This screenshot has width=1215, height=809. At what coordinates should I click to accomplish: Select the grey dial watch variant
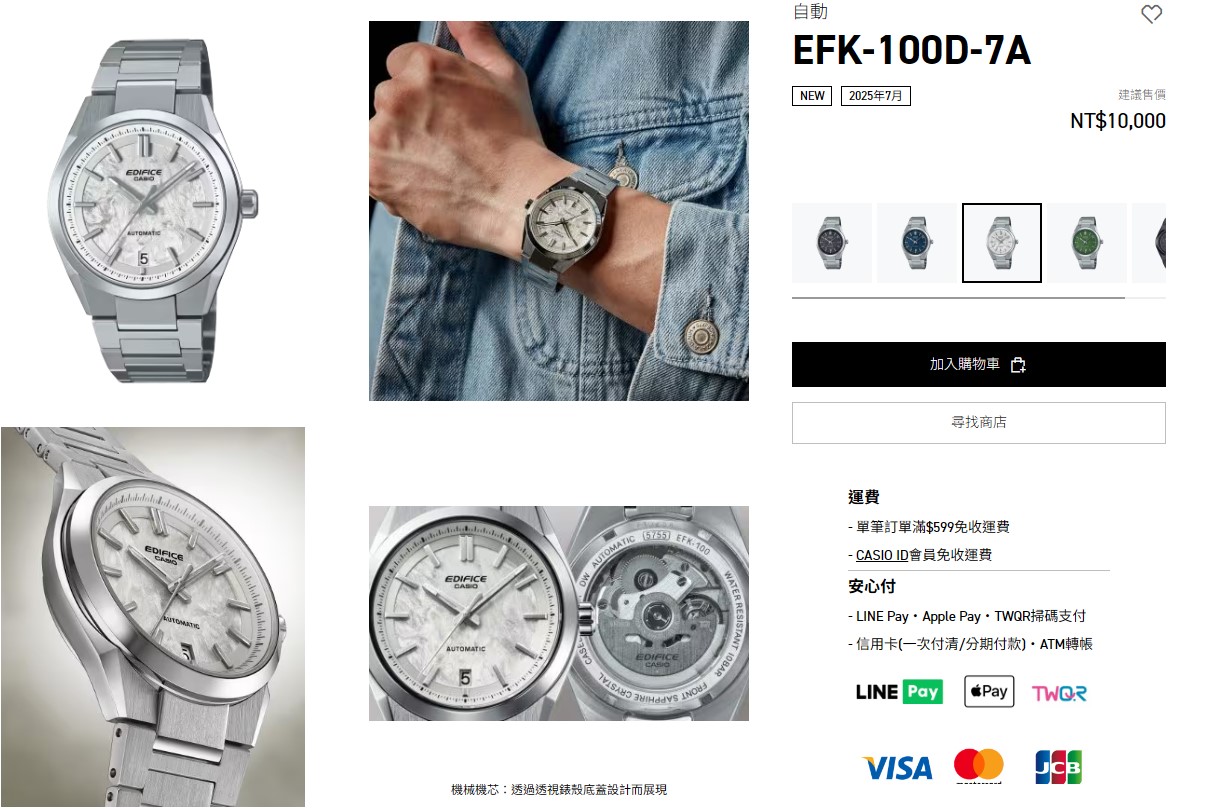tap(832, 243)
